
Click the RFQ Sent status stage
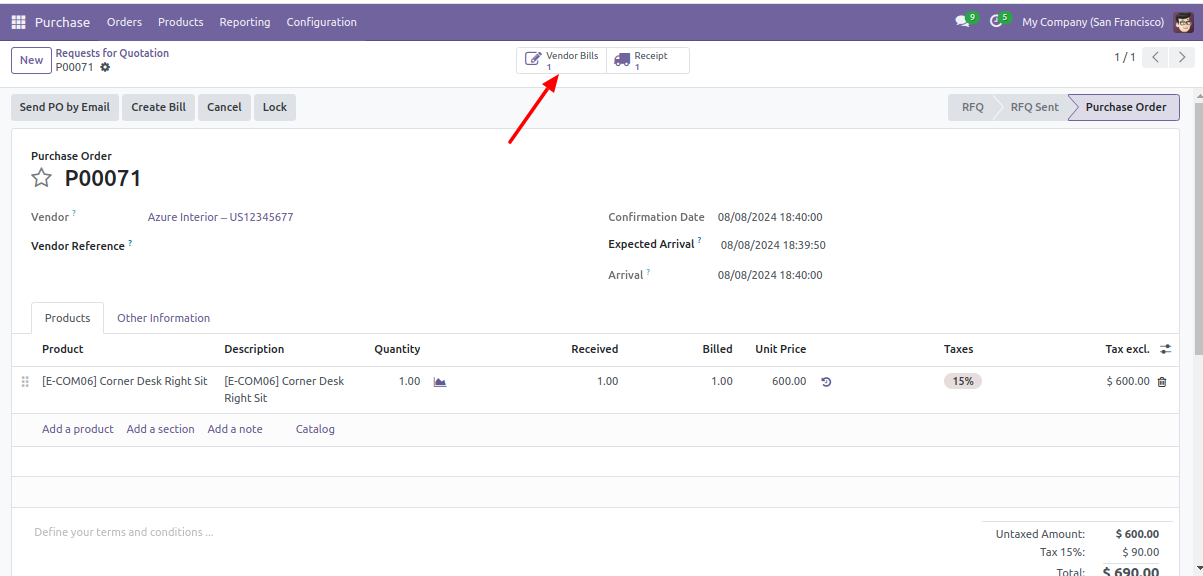click(1034, 107)
